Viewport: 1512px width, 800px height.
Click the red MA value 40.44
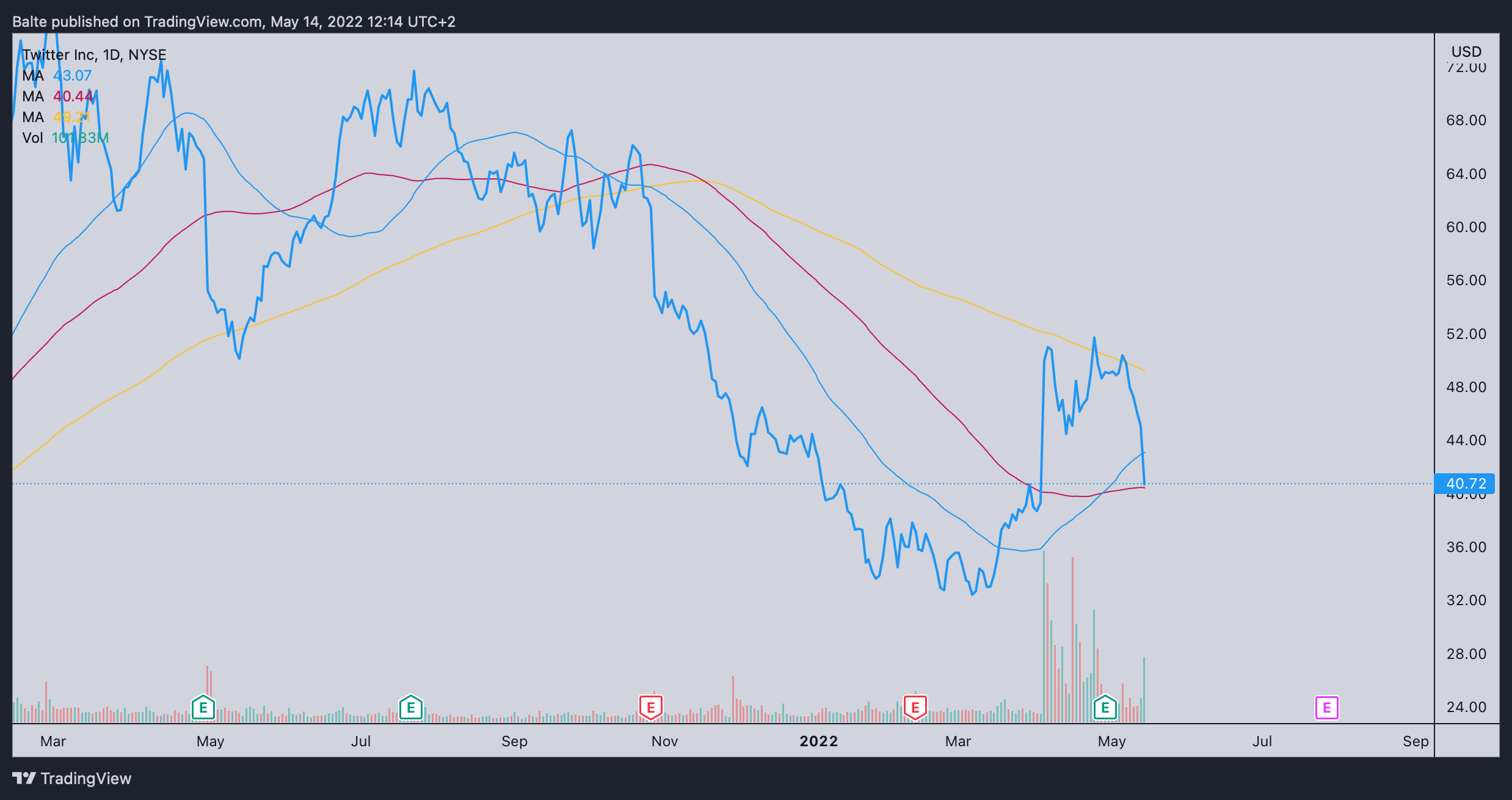[73, 96]
